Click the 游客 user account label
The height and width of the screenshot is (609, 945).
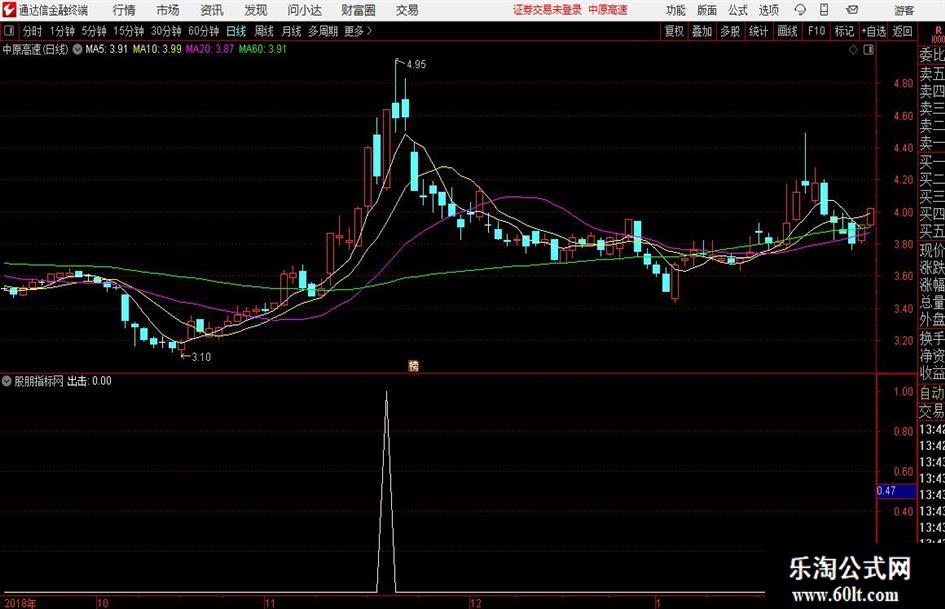coord(904,10)
